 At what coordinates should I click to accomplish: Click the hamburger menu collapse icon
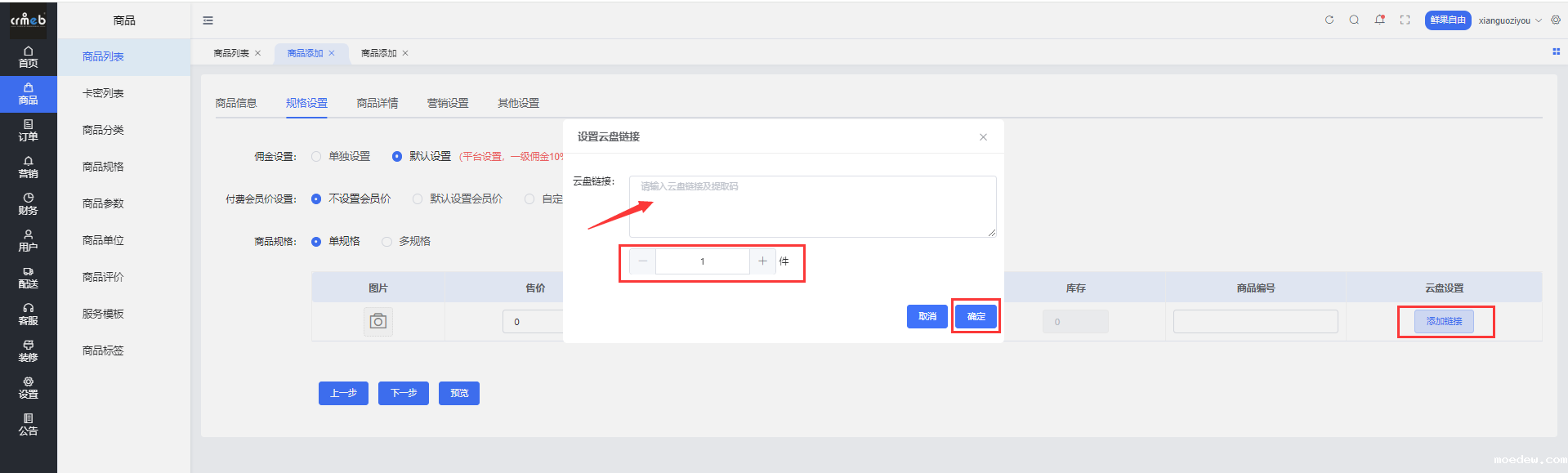(208, 20)
